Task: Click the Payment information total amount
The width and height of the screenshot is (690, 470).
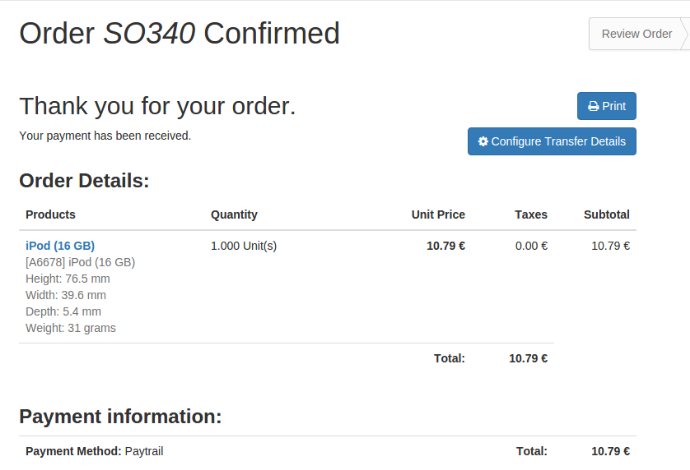Action: pos(610,451)
